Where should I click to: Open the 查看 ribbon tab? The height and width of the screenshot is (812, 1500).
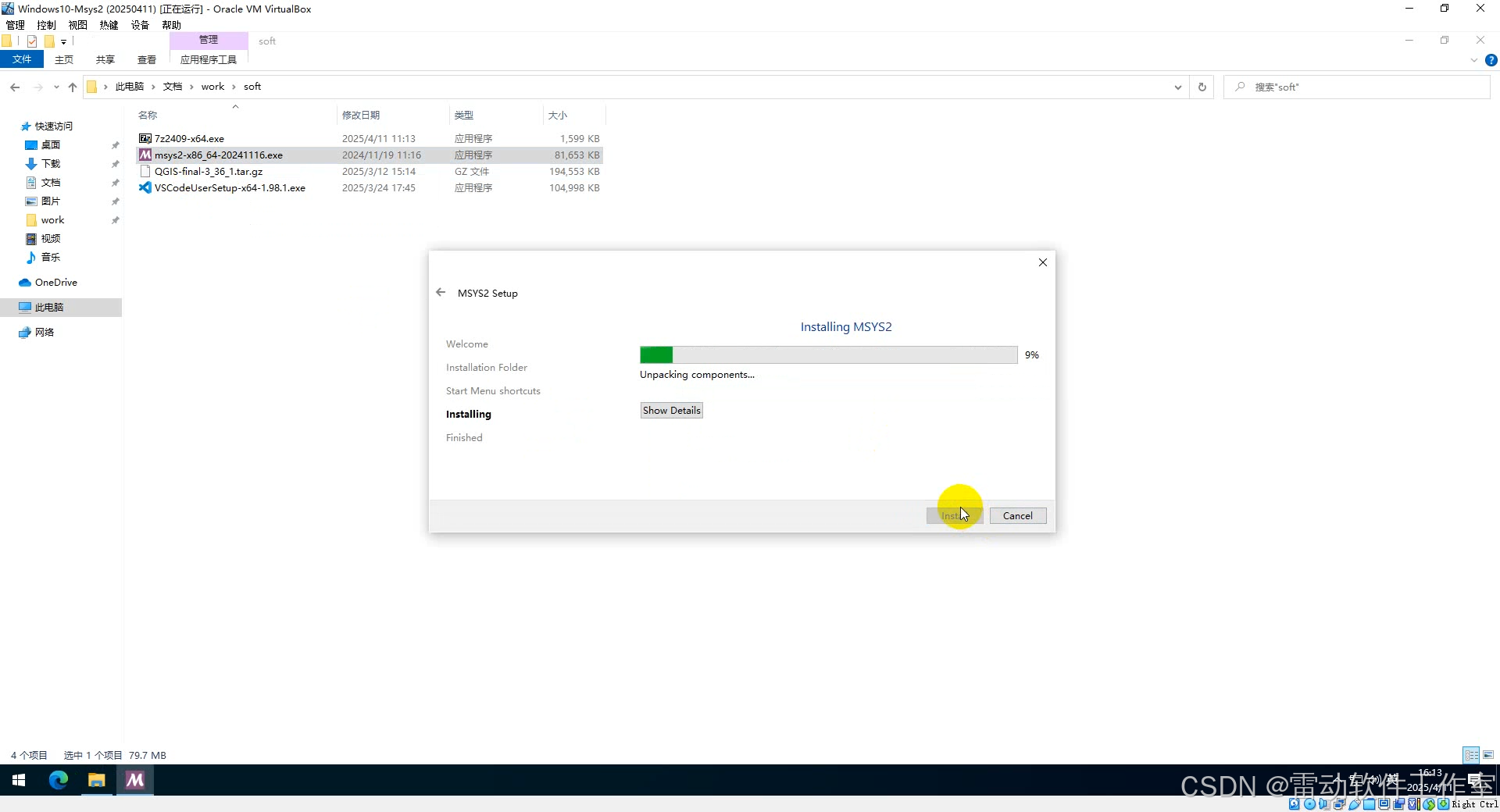[147, 59]
